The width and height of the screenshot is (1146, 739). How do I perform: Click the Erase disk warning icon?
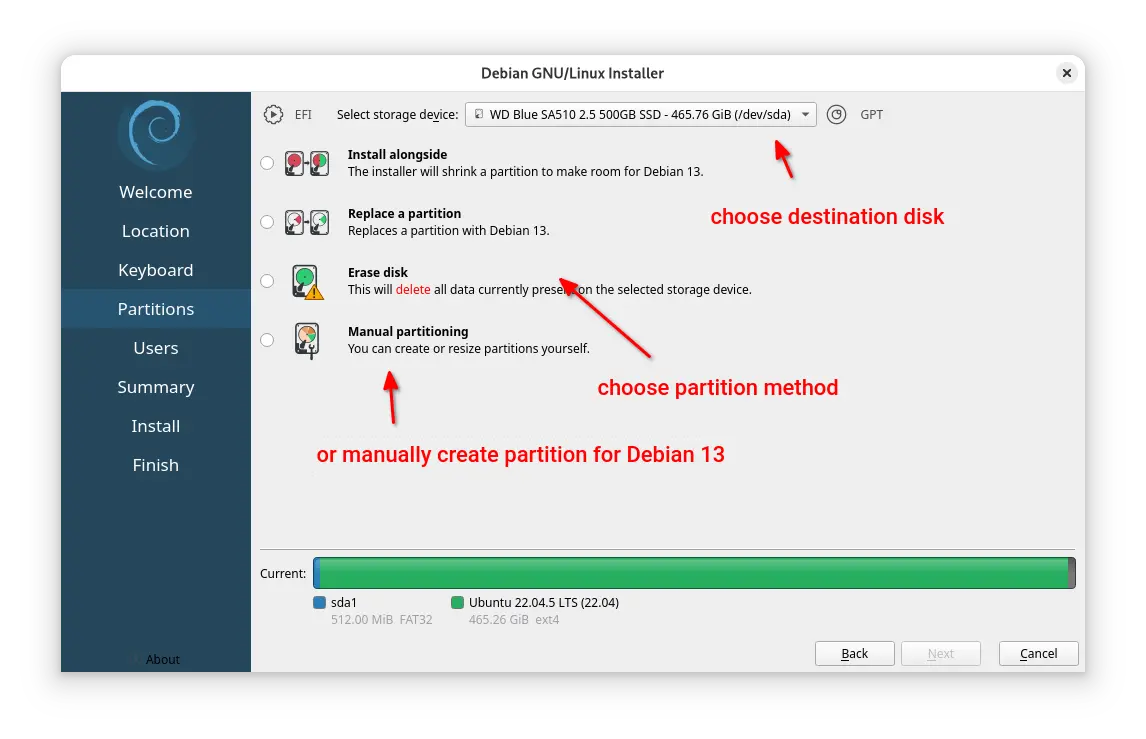[307, 281]
